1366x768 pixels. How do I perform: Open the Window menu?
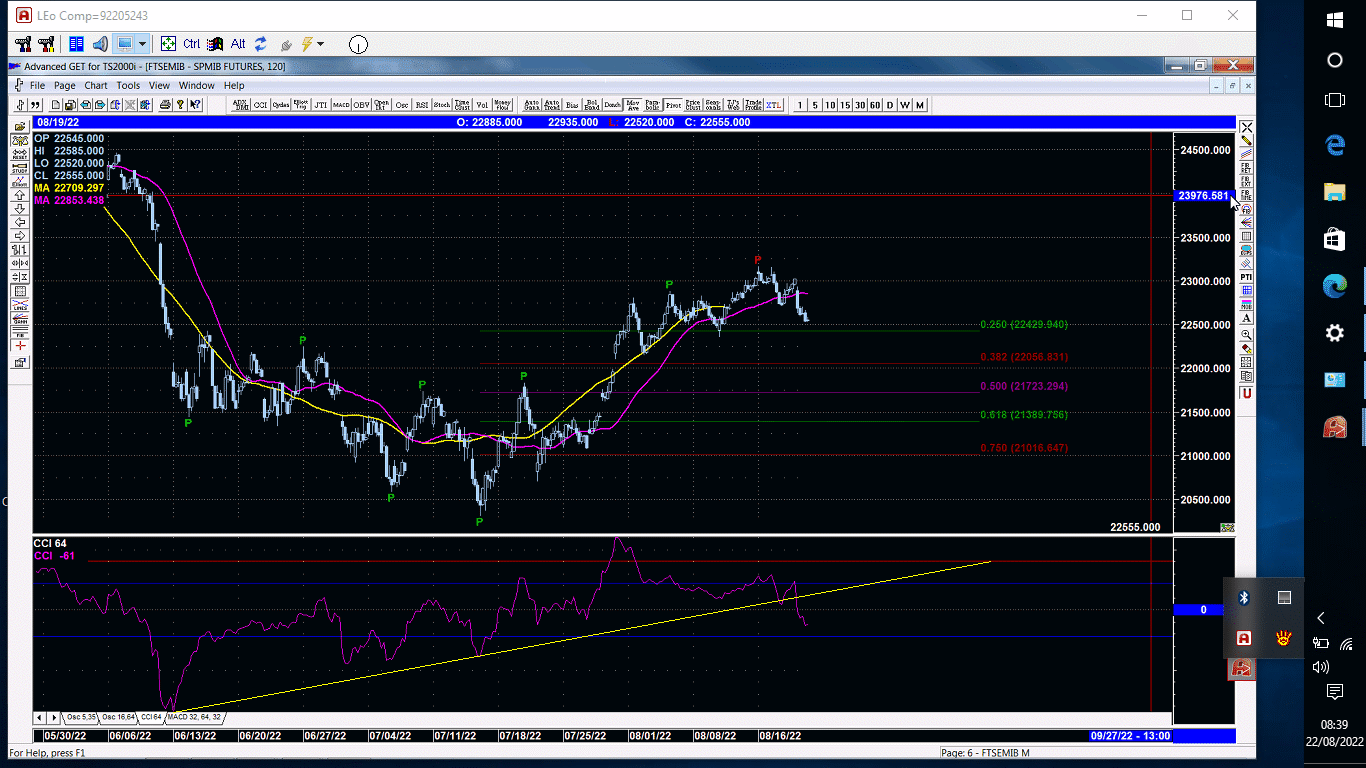pyautogui.click(x=197, y=86)
